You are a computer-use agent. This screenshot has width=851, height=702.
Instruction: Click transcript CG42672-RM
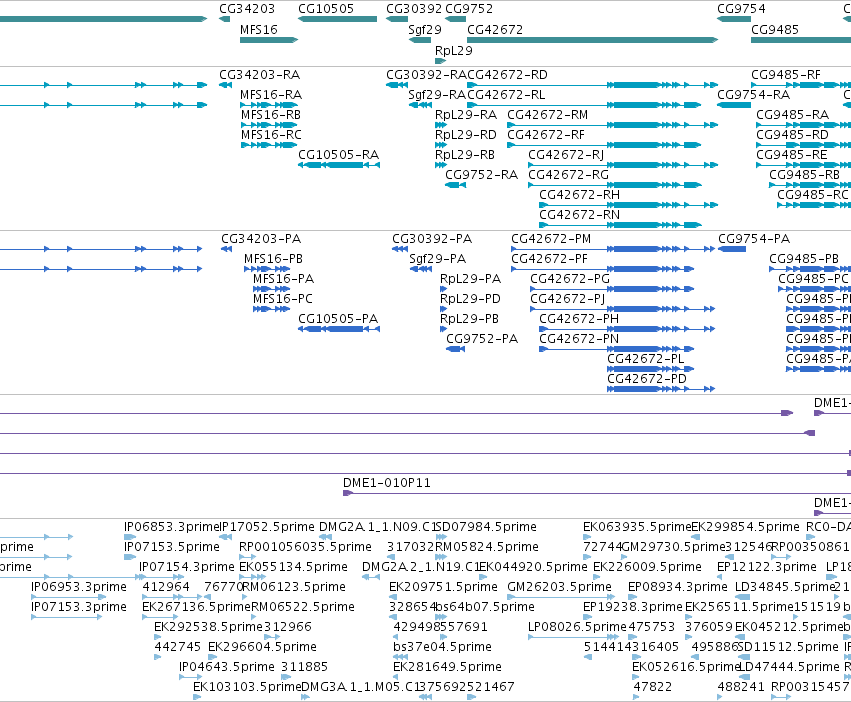[x=548, y=115]
